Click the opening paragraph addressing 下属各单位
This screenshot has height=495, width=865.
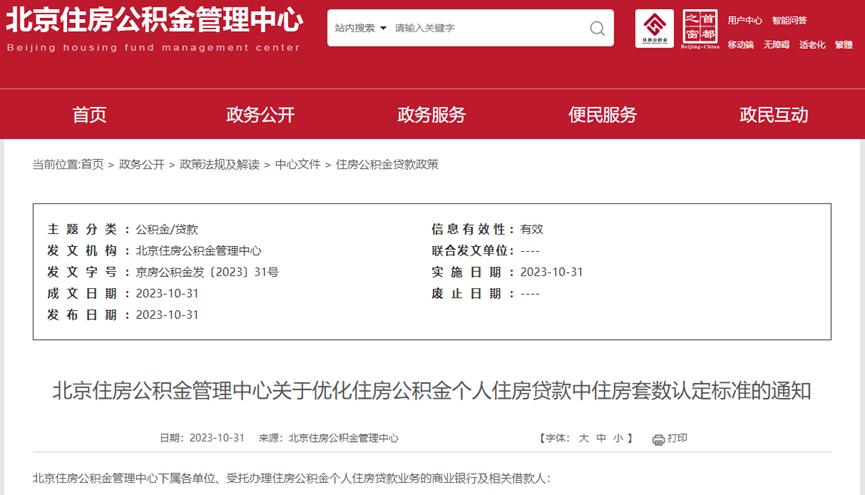point(291,478)
